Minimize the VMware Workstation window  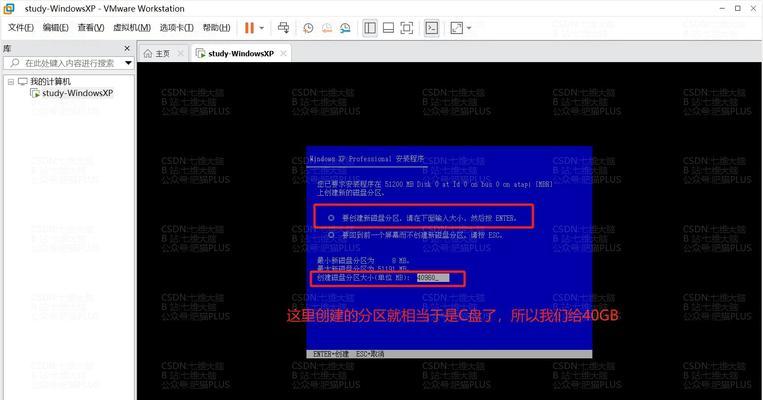pos(723,8)
